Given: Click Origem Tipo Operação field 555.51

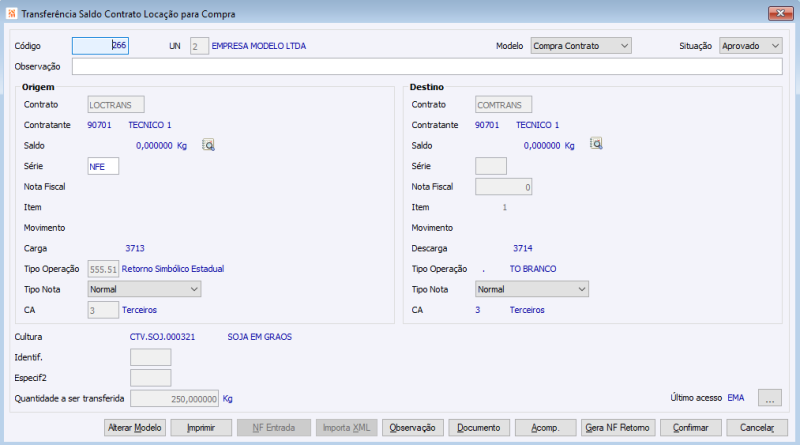Looking at the screenshot, I should coord(103,269).
